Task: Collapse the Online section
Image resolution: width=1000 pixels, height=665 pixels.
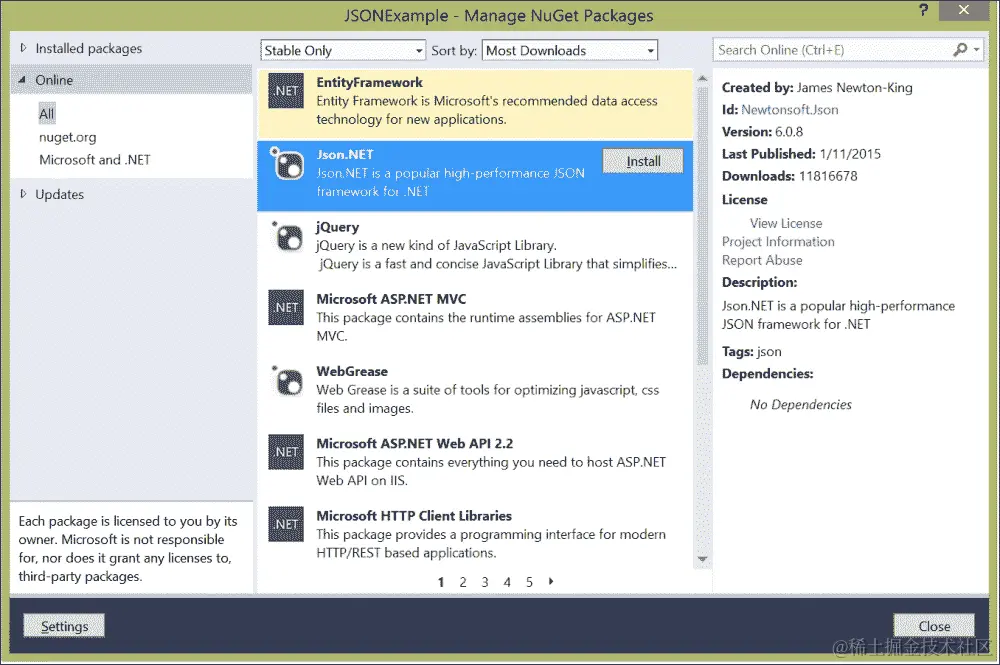Action: [x=23, y=80]
